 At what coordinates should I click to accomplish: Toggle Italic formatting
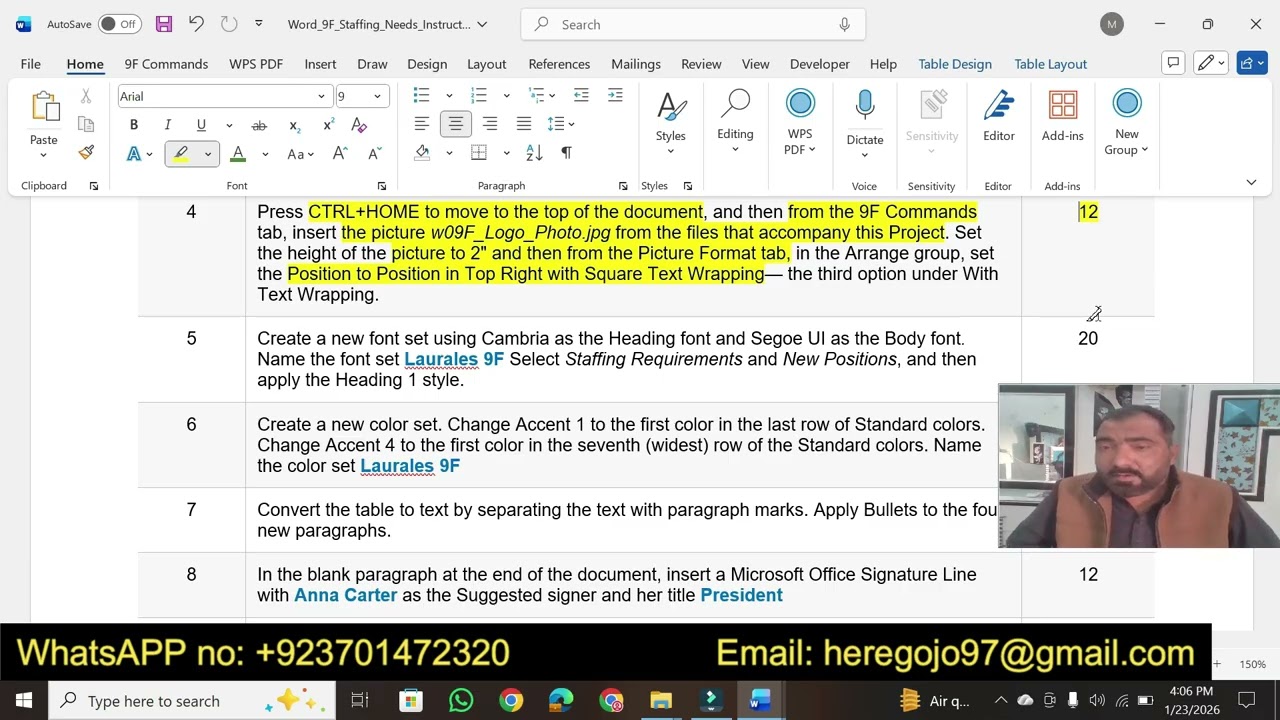167,125
